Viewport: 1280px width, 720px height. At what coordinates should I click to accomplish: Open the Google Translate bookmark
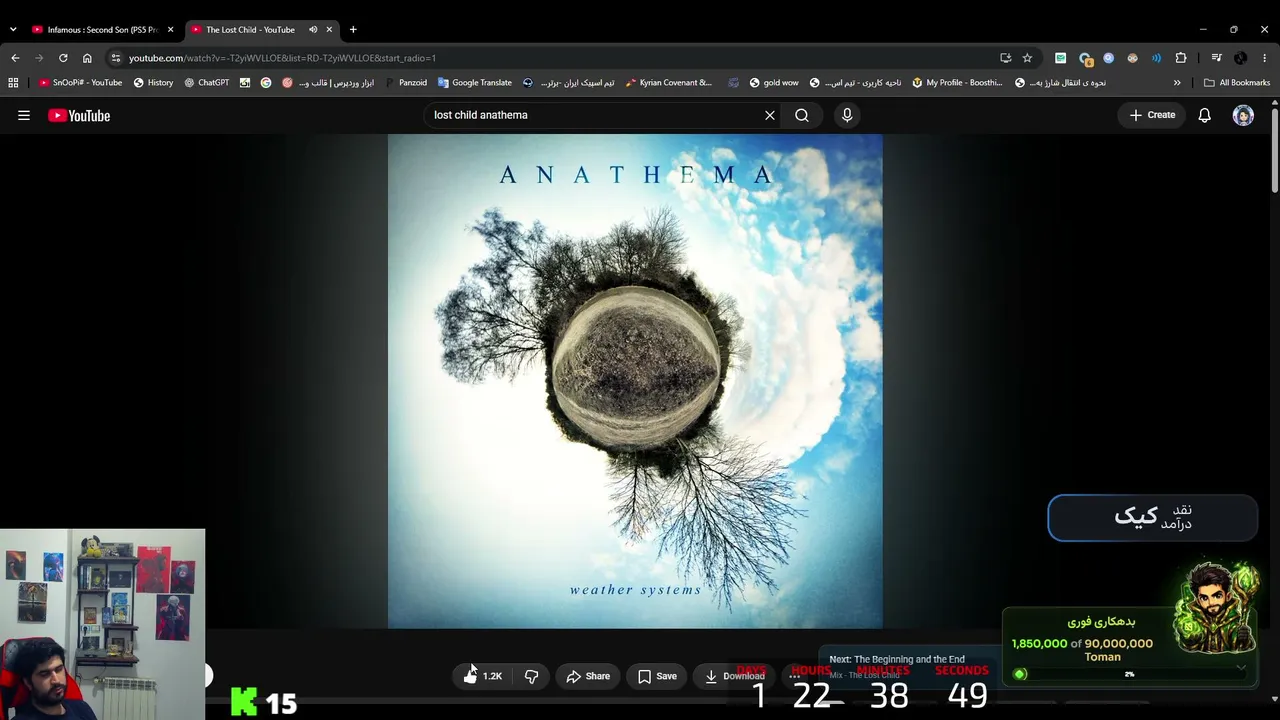tap(475, 83)
